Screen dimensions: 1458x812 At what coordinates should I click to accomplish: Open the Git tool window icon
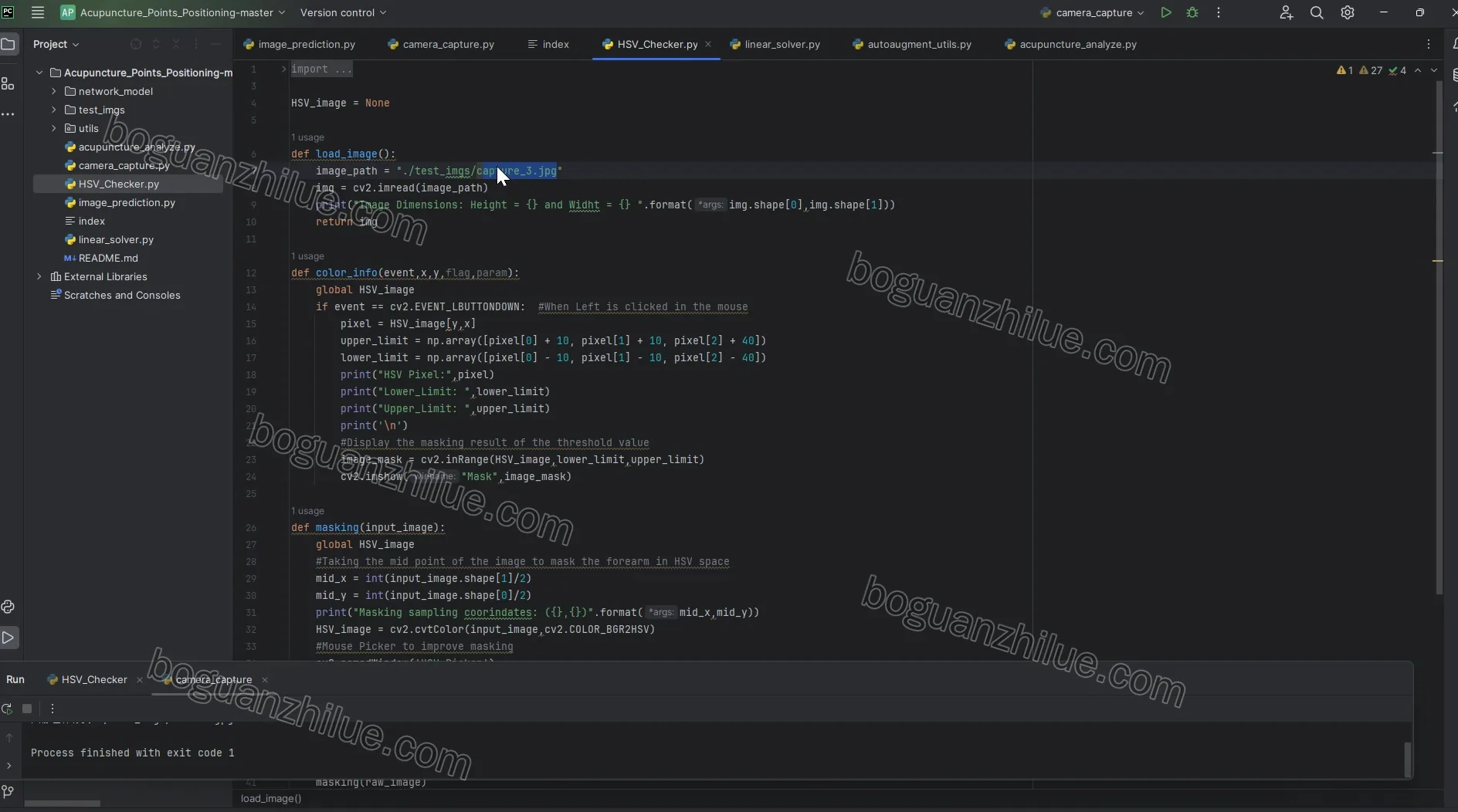pos(8,792)
